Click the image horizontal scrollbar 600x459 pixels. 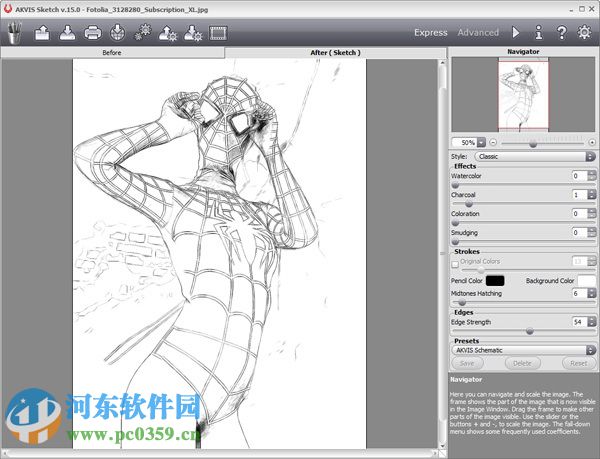(220, 454)
